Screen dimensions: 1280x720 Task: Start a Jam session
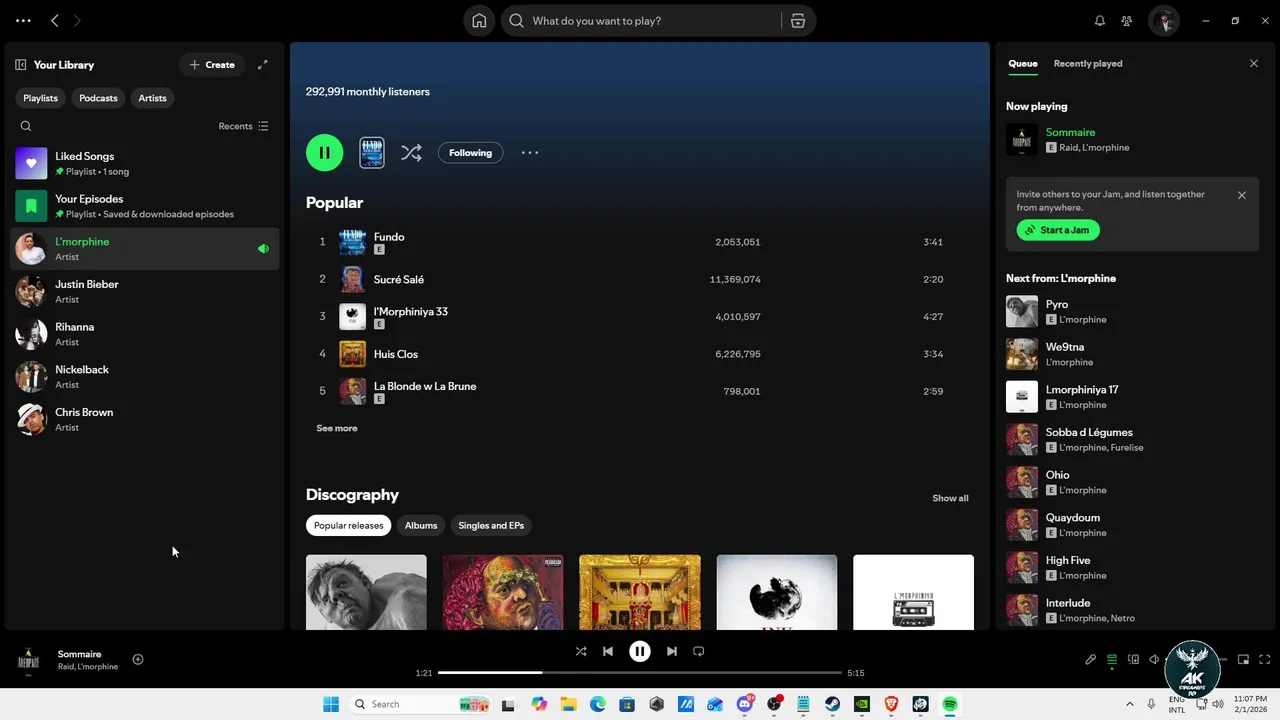[x=1058, y=230]
